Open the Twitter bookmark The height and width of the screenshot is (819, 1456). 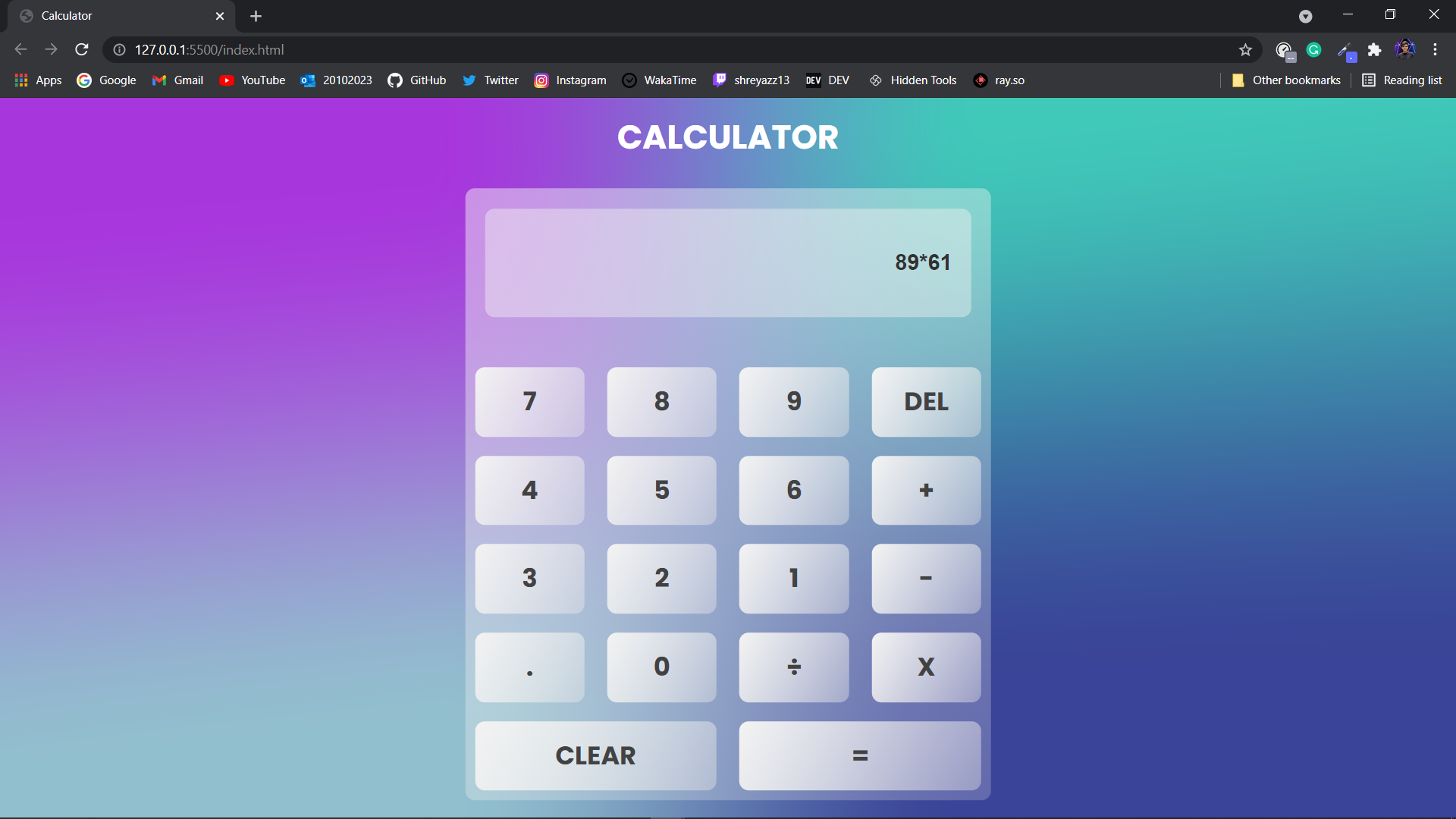490,80
